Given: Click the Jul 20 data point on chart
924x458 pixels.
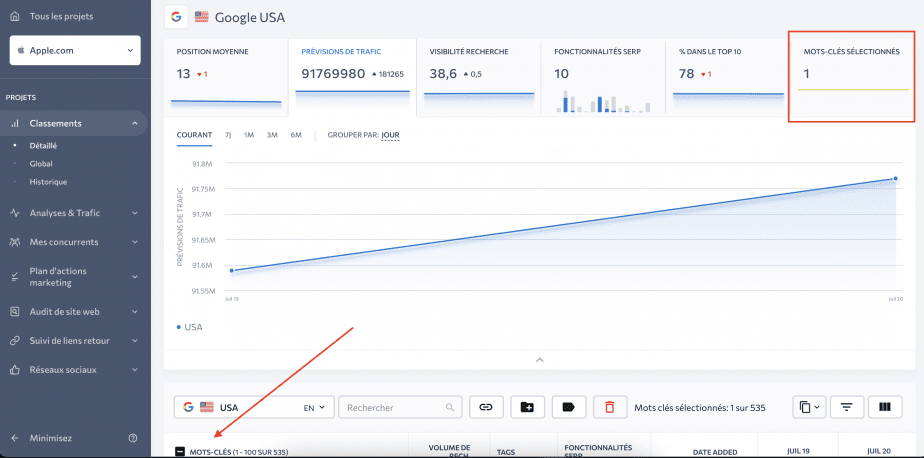Looking at the screenshot, I should (895, 178).
